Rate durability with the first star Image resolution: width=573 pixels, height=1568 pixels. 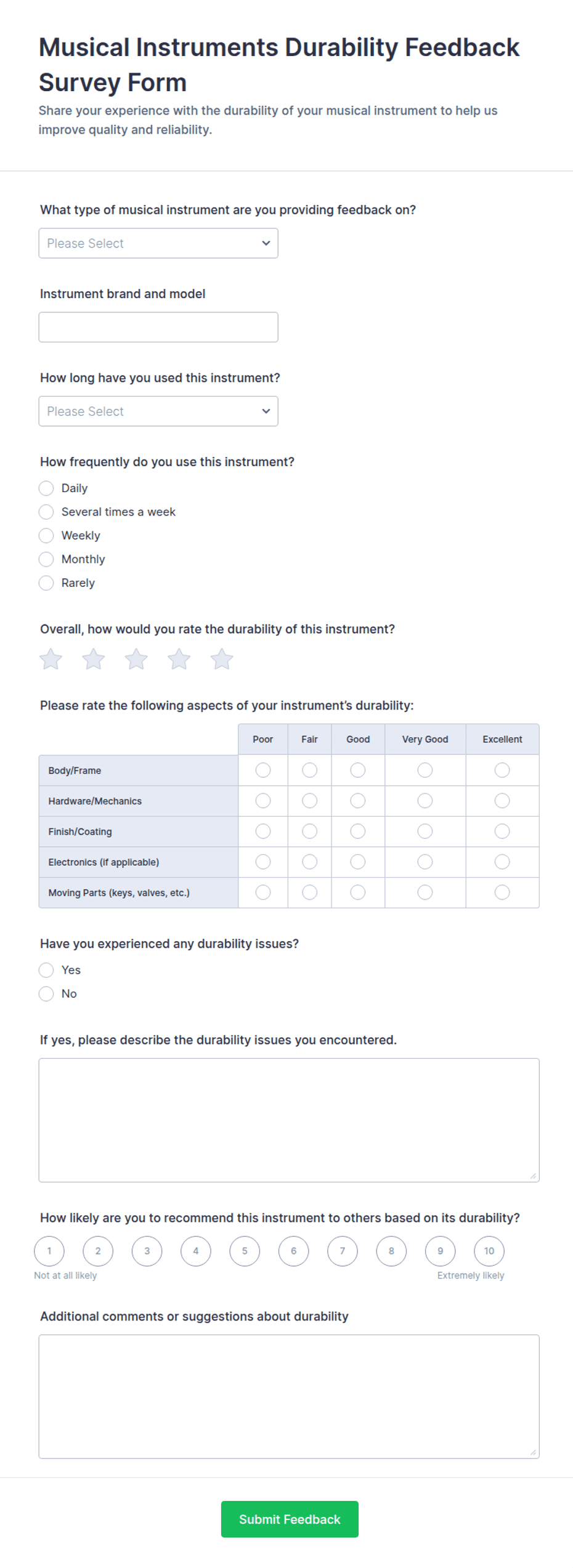pyautogui.click(x=51, y=659)
